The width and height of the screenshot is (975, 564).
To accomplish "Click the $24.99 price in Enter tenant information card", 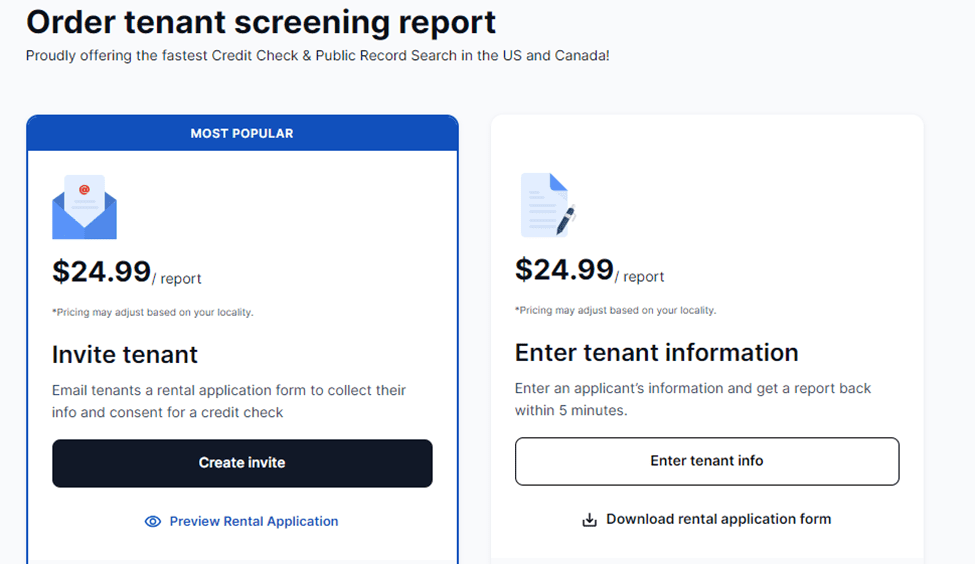I will point(564,270).
